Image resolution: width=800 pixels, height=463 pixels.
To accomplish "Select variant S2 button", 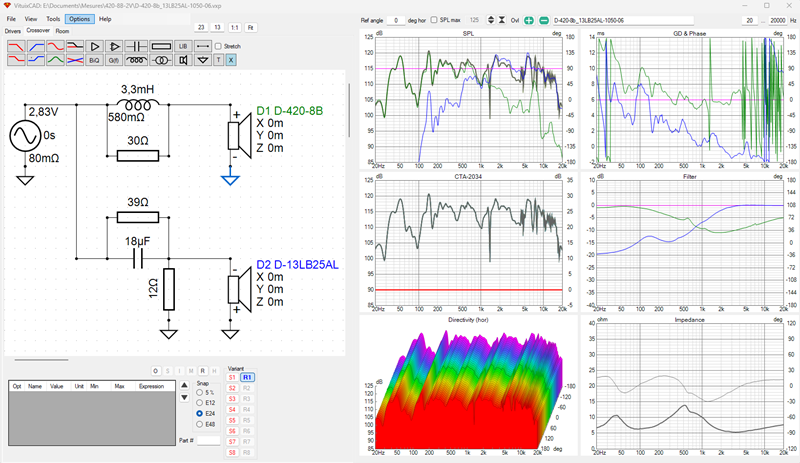I will click(232, 388).
